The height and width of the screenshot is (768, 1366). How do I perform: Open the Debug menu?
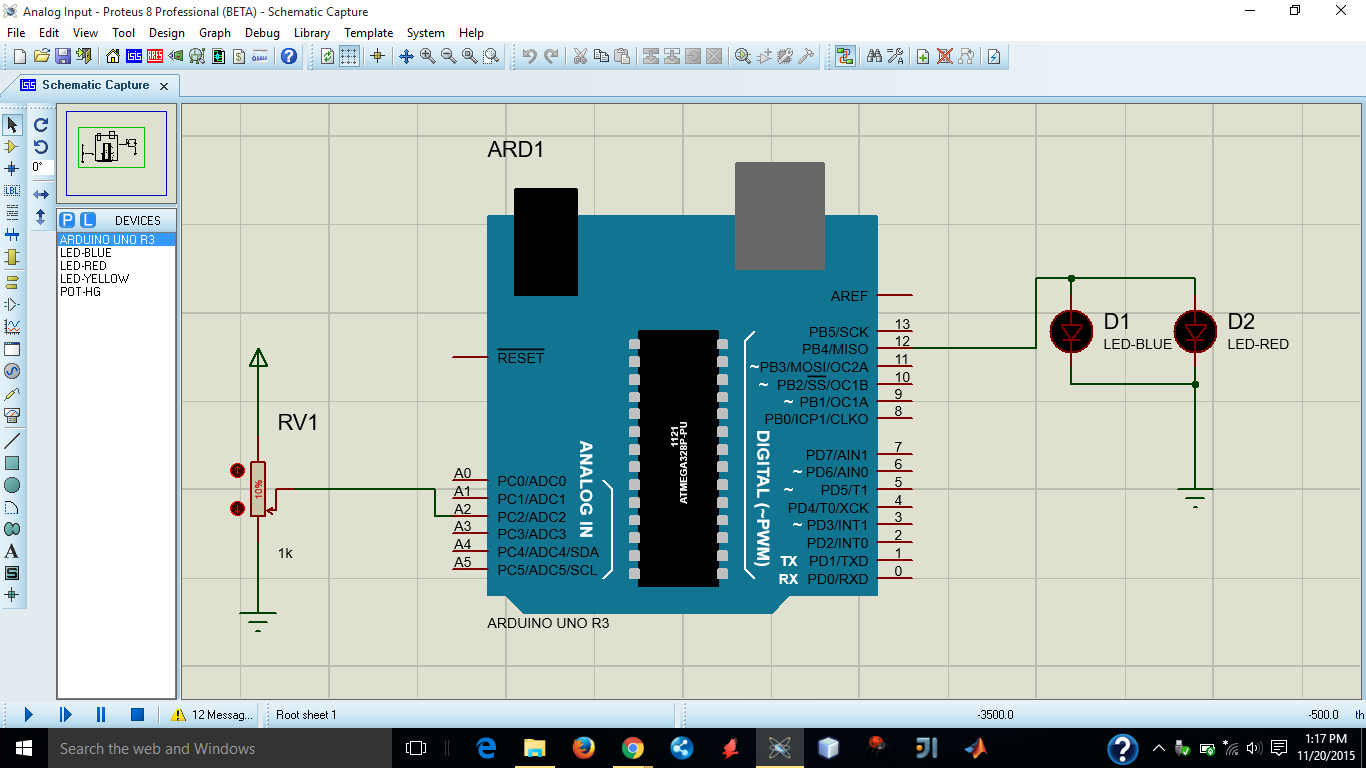(263, 33)
